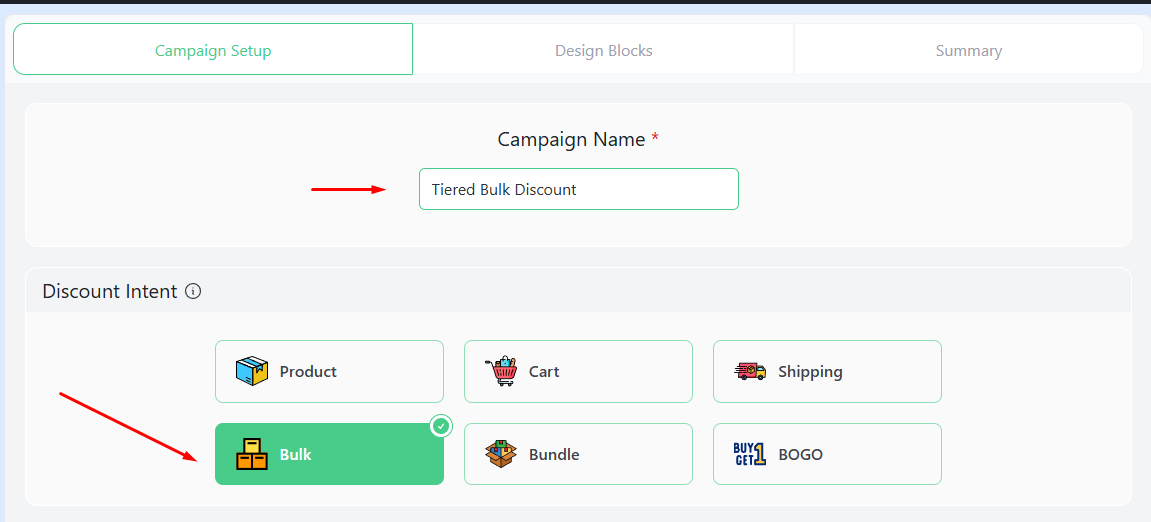Click the Campaign Name text field
The width and height of the screenshot is (1151, 522).
(578, 189)
